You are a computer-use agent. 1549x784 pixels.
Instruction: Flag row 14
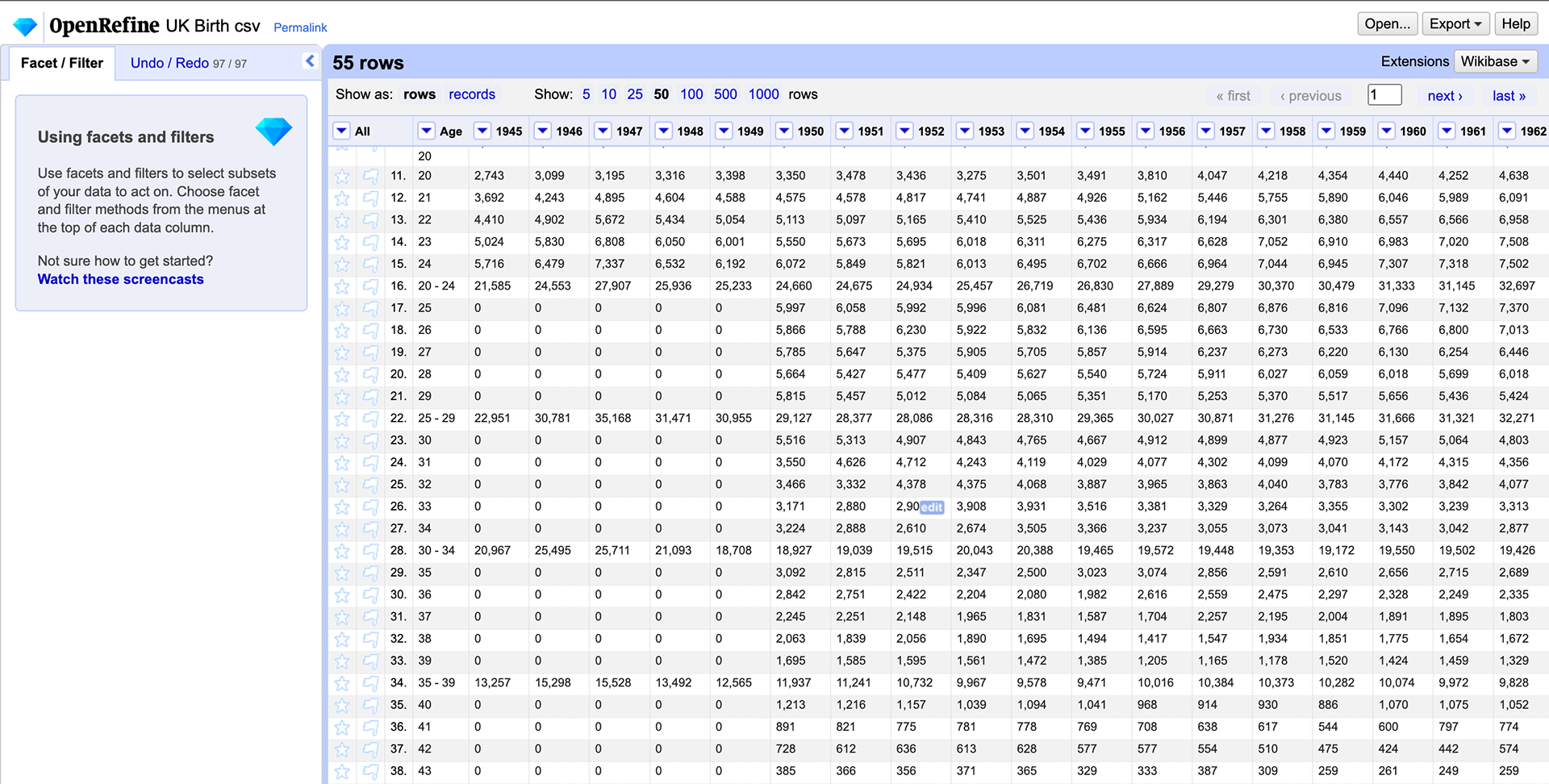tap(370, 242)
